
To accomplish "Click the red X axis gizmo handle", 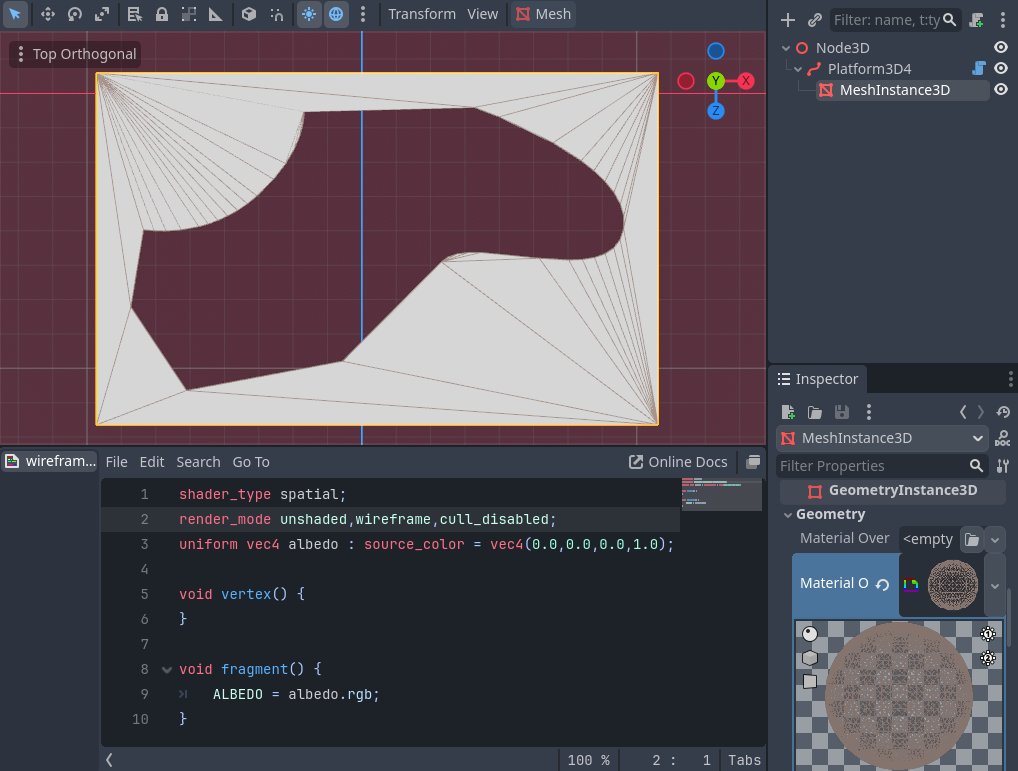I will pos(746,81).
